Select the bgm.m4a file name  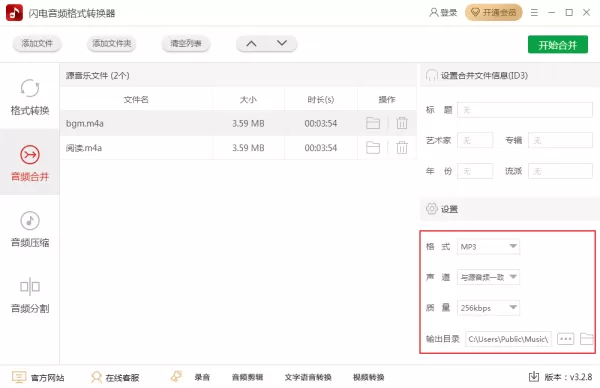(x=85, y=123)
